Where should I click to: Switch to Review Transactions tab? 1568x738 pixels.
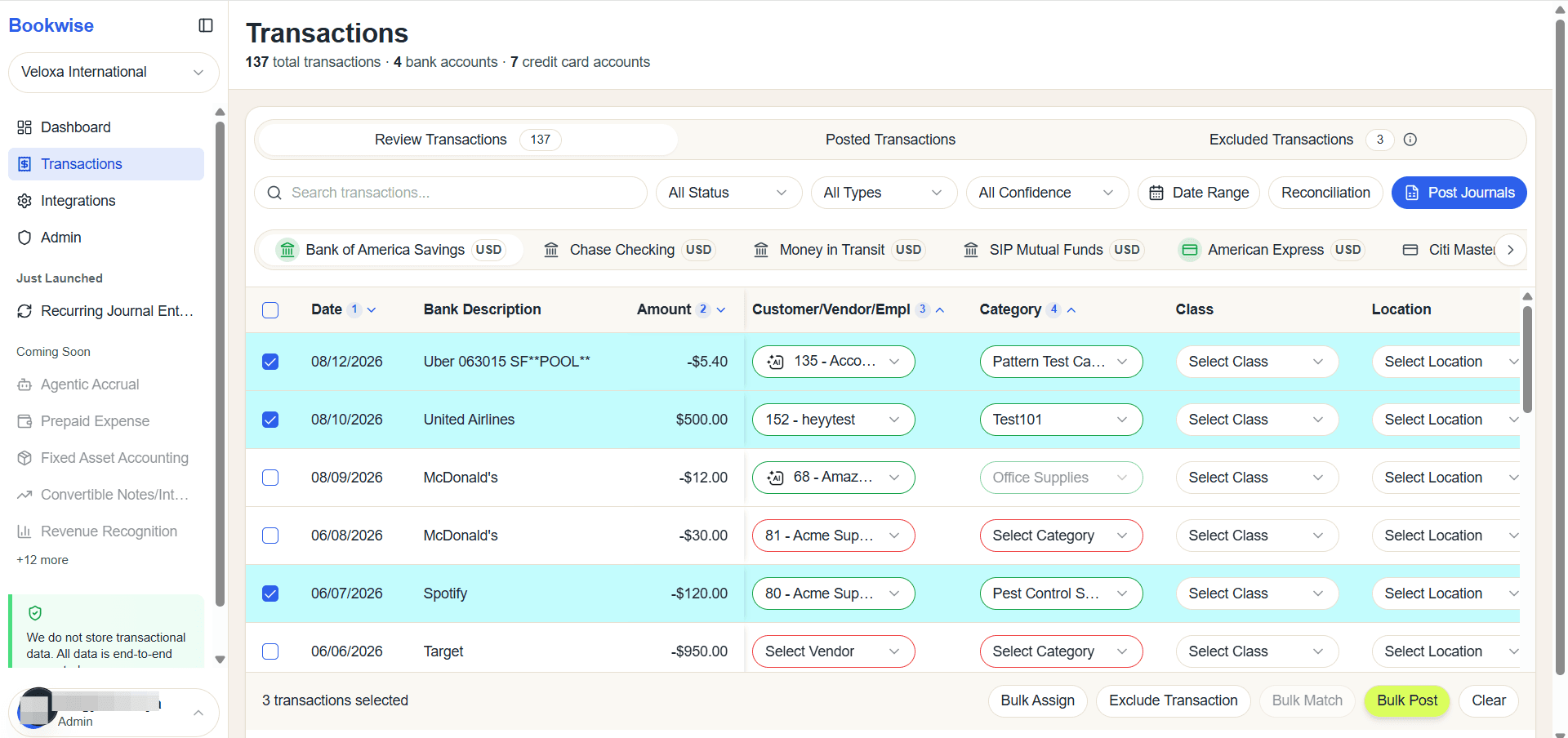tap(467, 140)
